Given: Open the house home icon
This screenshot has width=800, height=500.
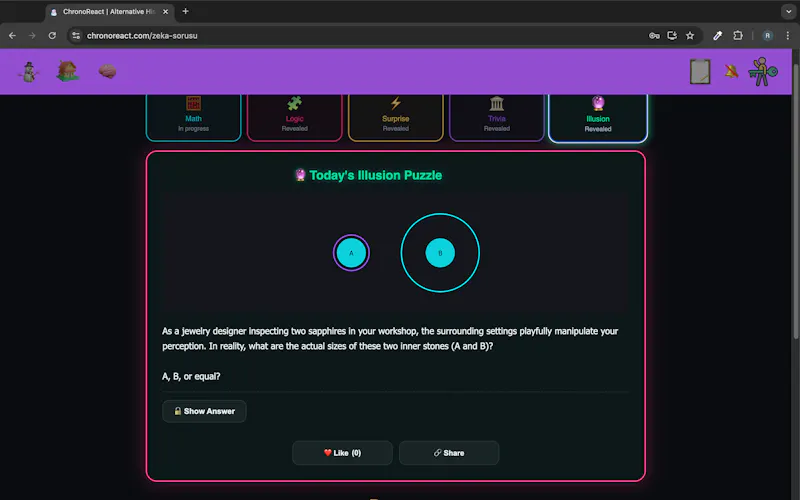Looking at the screenshot, I should click(x=67, y=71).
